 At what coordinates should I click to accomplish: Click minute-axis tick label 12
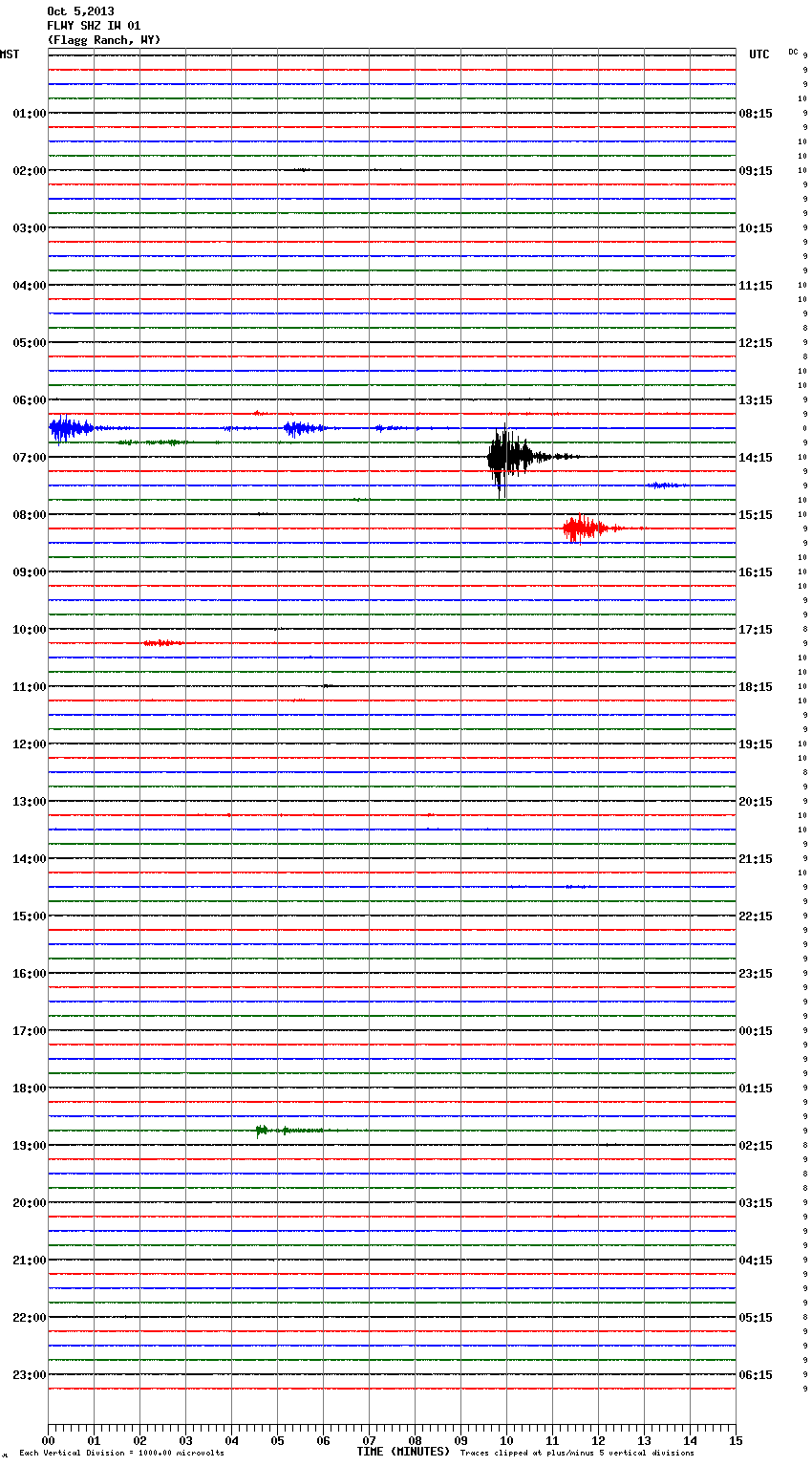598,1440
